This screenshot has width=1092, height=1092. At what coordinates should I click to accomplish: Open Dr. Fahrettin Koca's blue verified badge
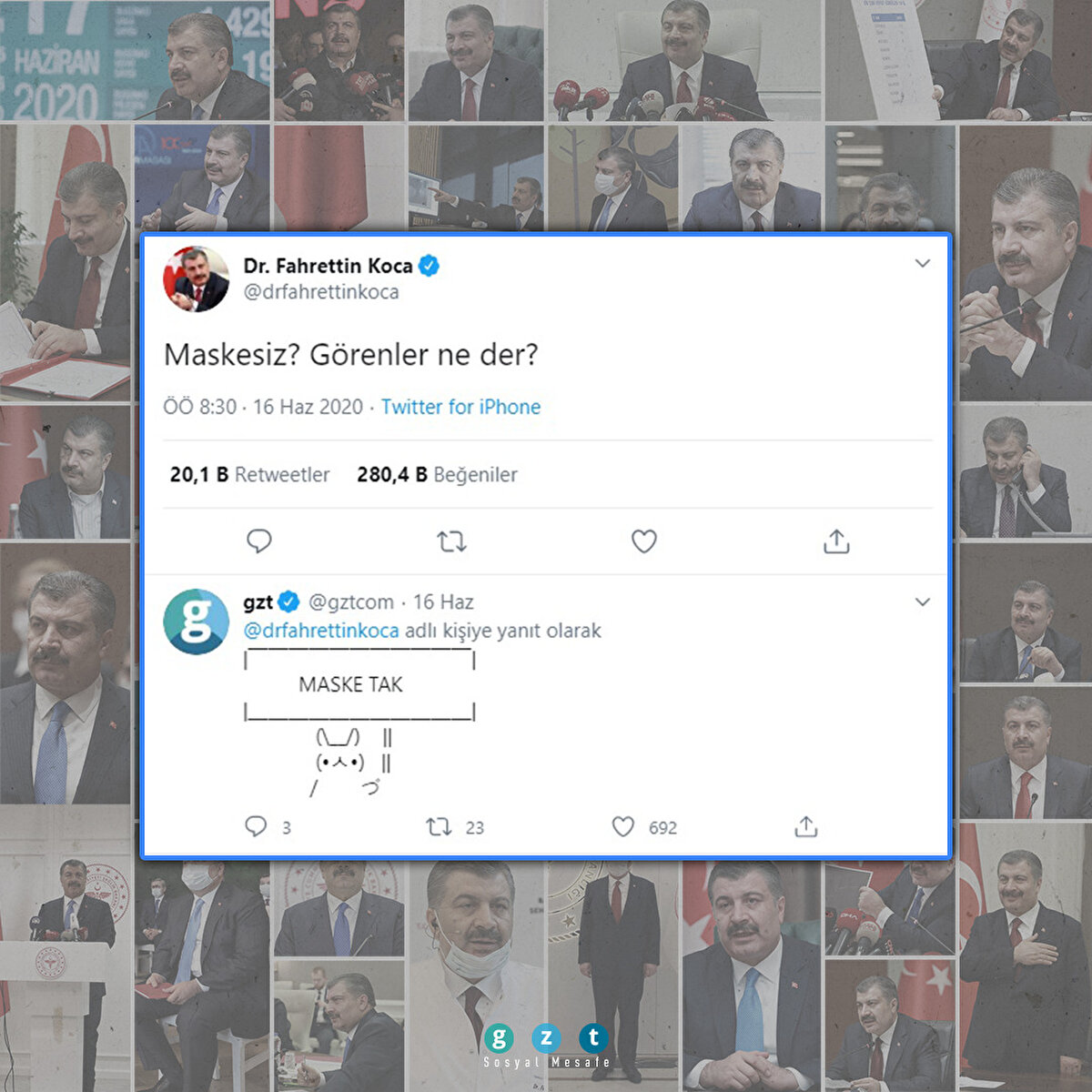(429, 266)
